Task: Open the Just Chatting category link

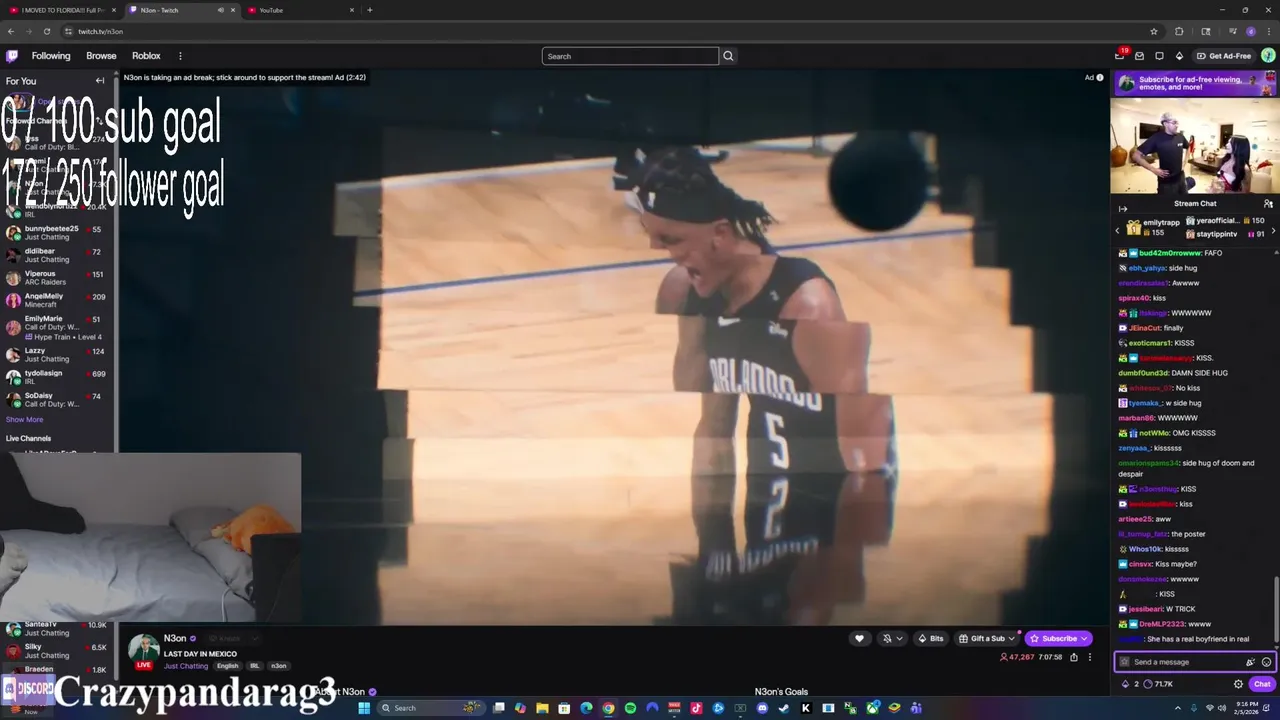Action: click(x=186, y=666)
